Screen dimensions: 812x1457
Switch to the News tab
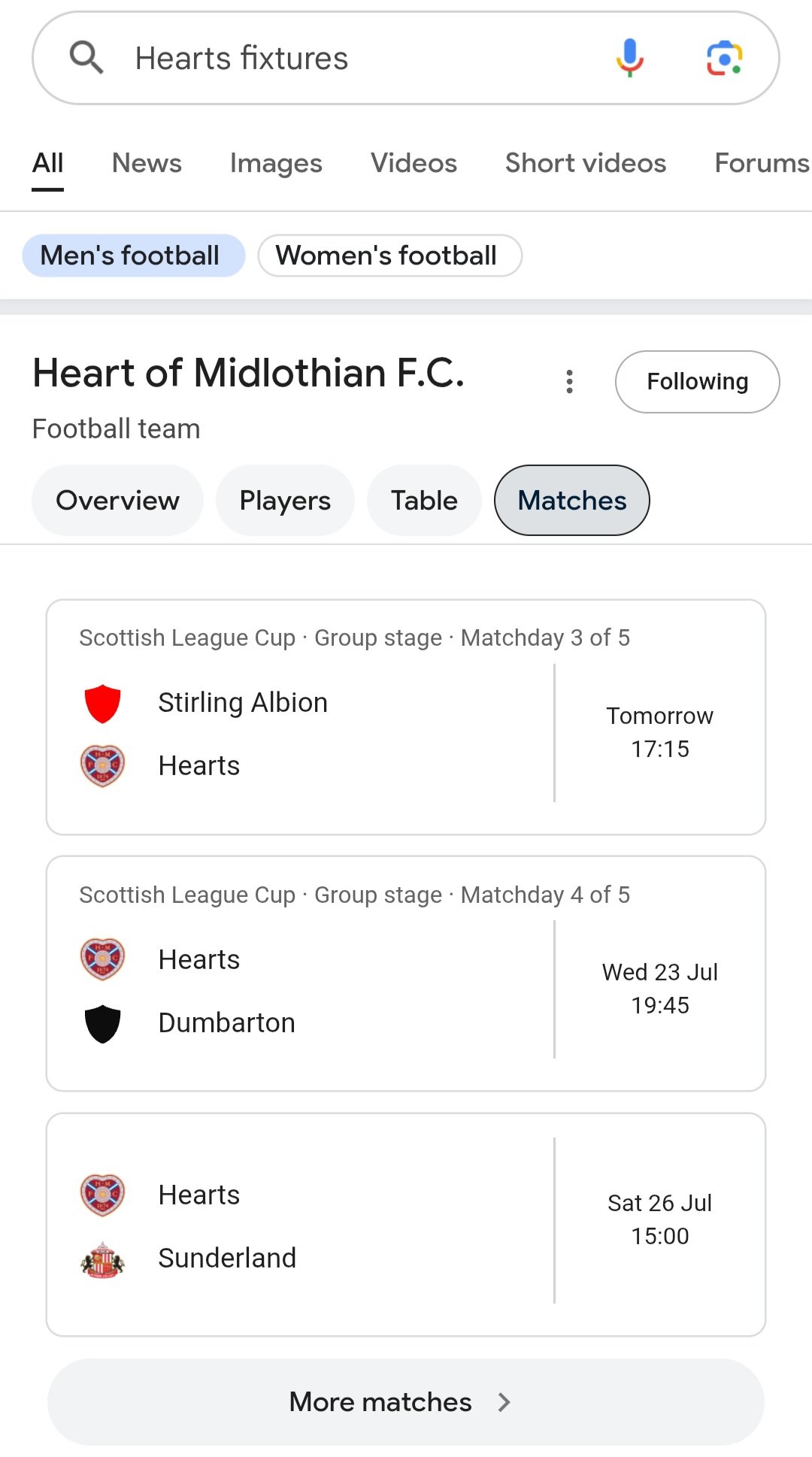click(x=147, y=163)
